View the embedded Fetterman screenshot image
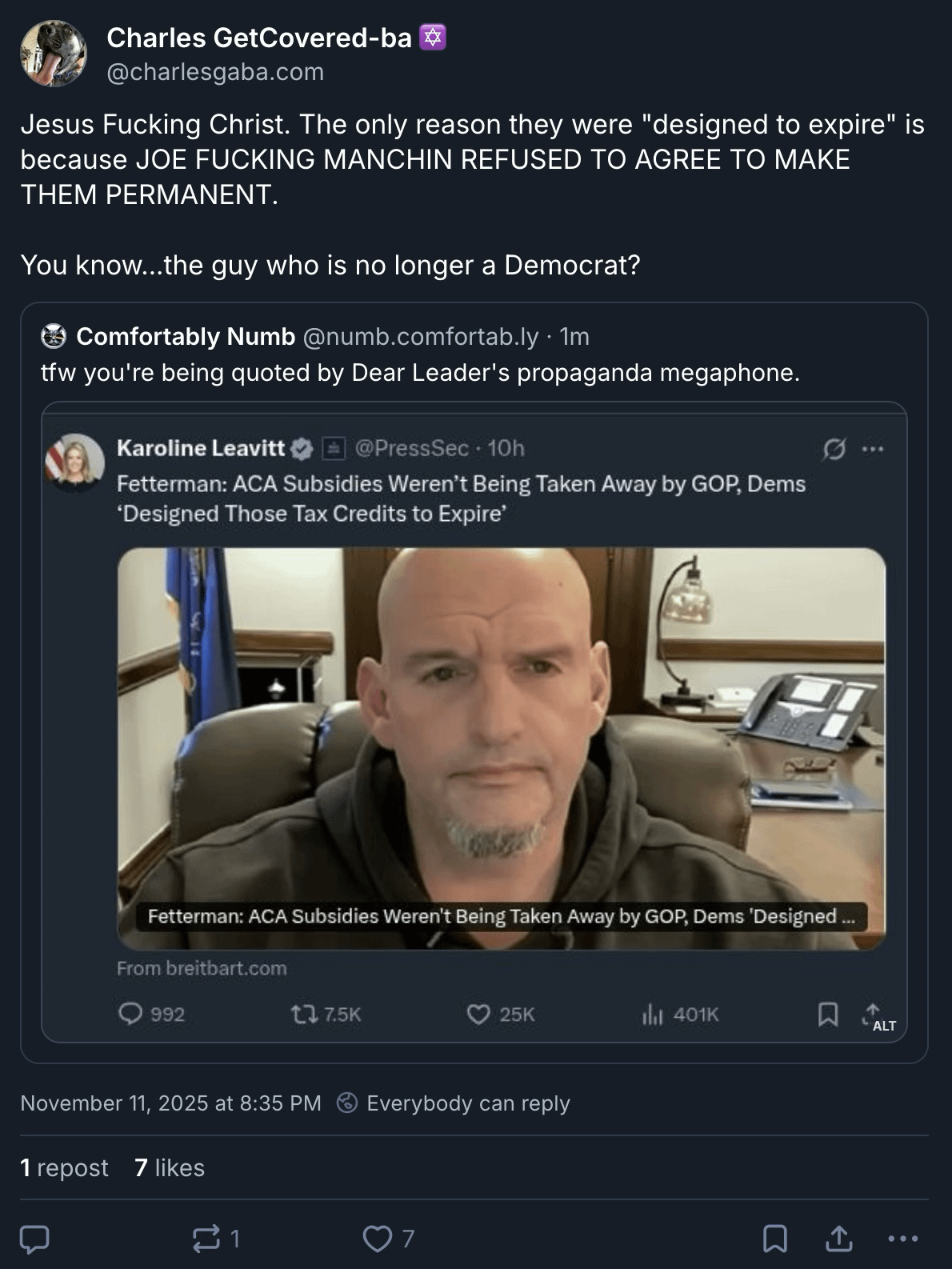Screen dimensions: 952x1269 pyautogui.click(x=474, y=720)
